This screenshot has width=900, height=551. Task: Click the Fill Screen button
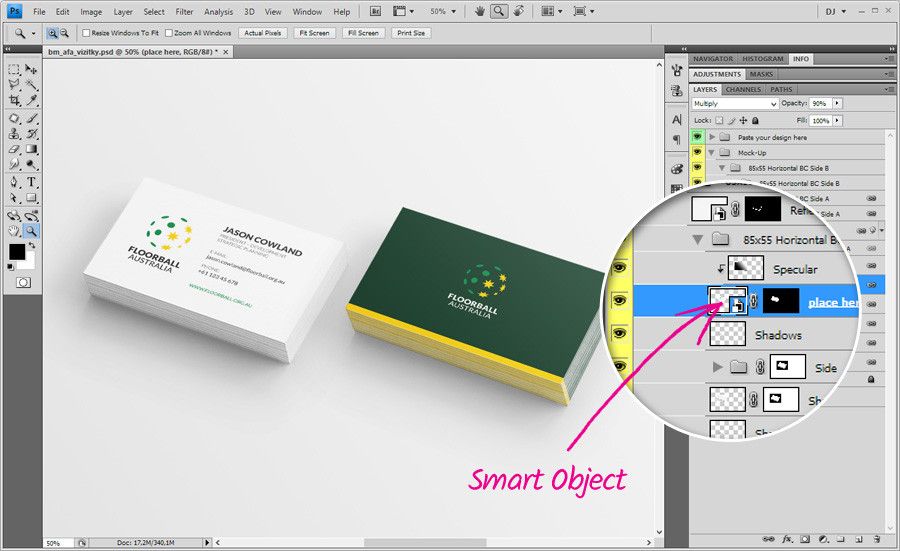(x=363, y=33)
